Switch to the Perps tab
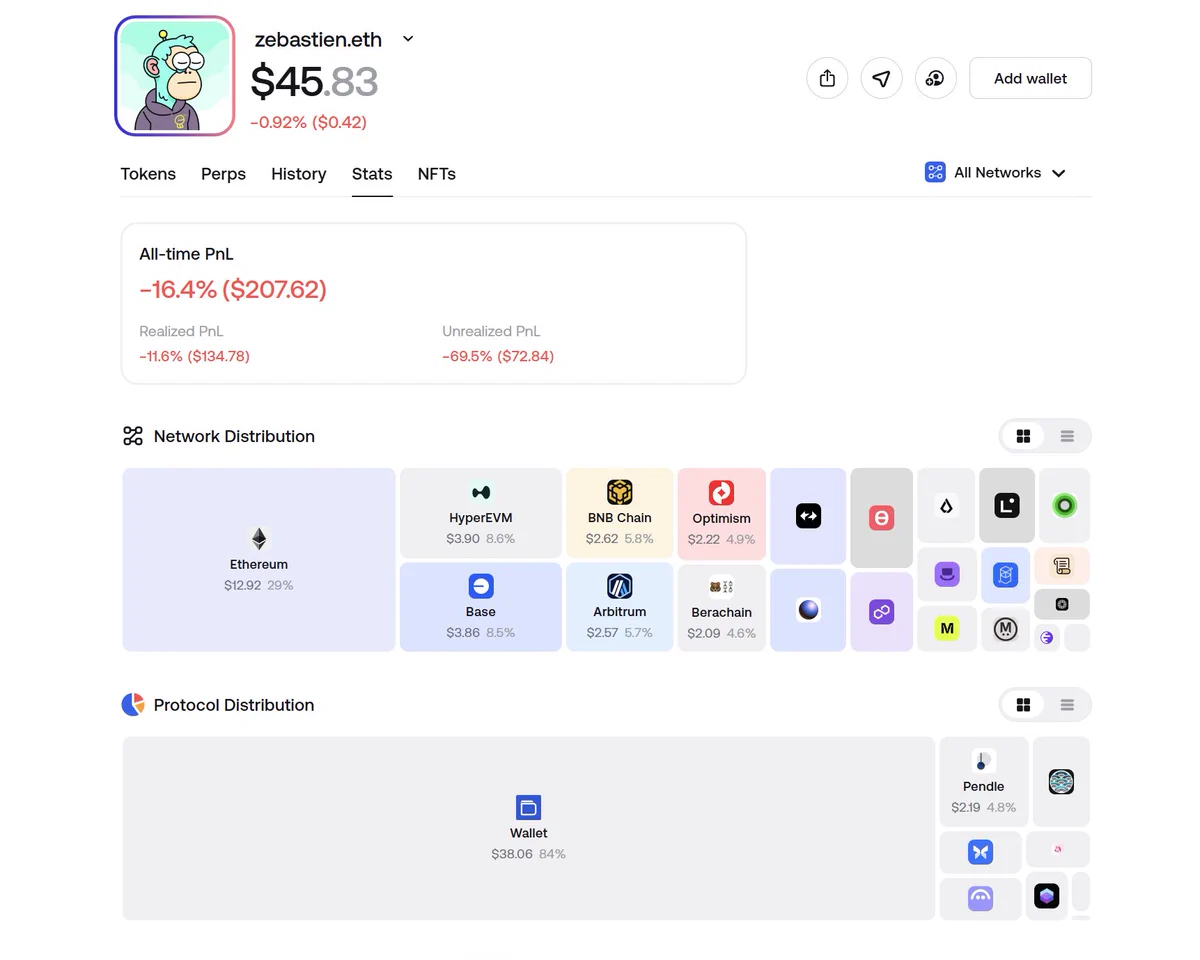This screenshot has height=960, width=1200. click(223, 174)
